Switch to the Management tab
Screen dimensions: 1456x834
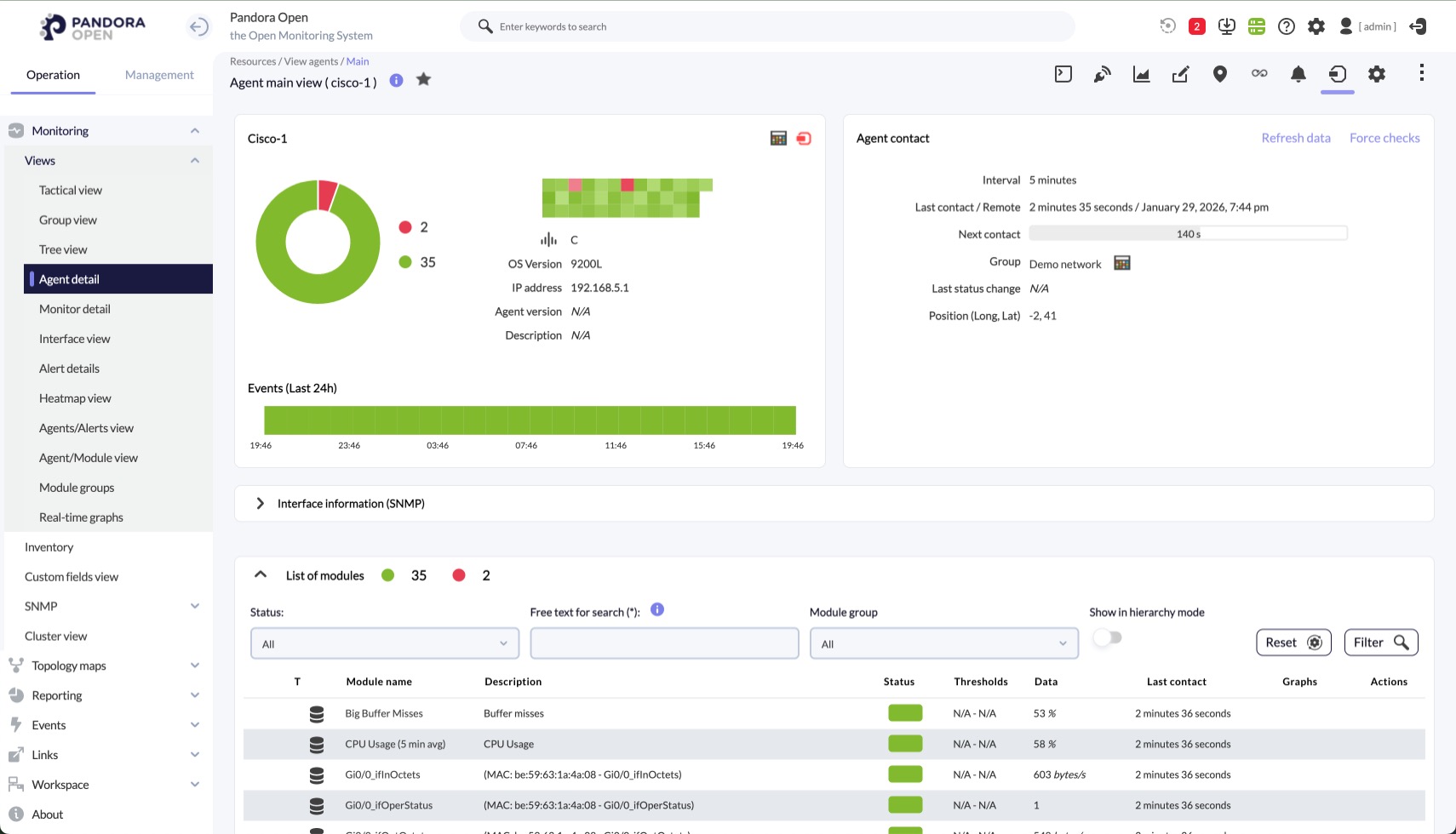(x=159, y=75)
